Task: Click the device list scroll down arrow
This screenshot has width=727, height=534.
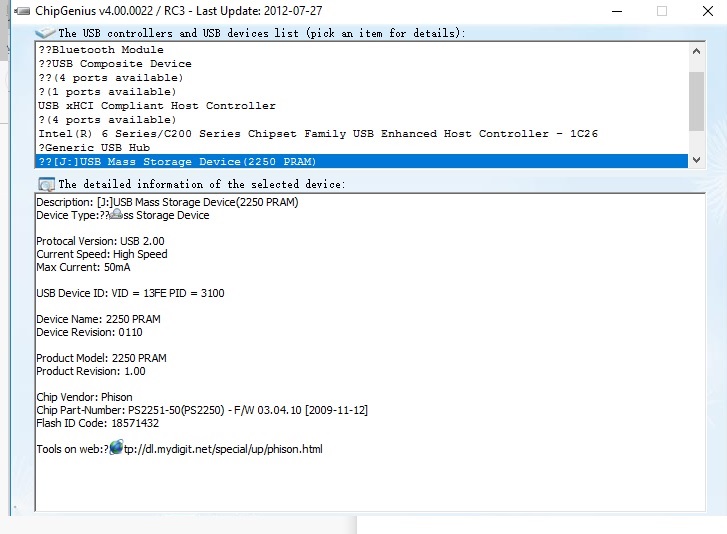Action: (x=696, y=160)
